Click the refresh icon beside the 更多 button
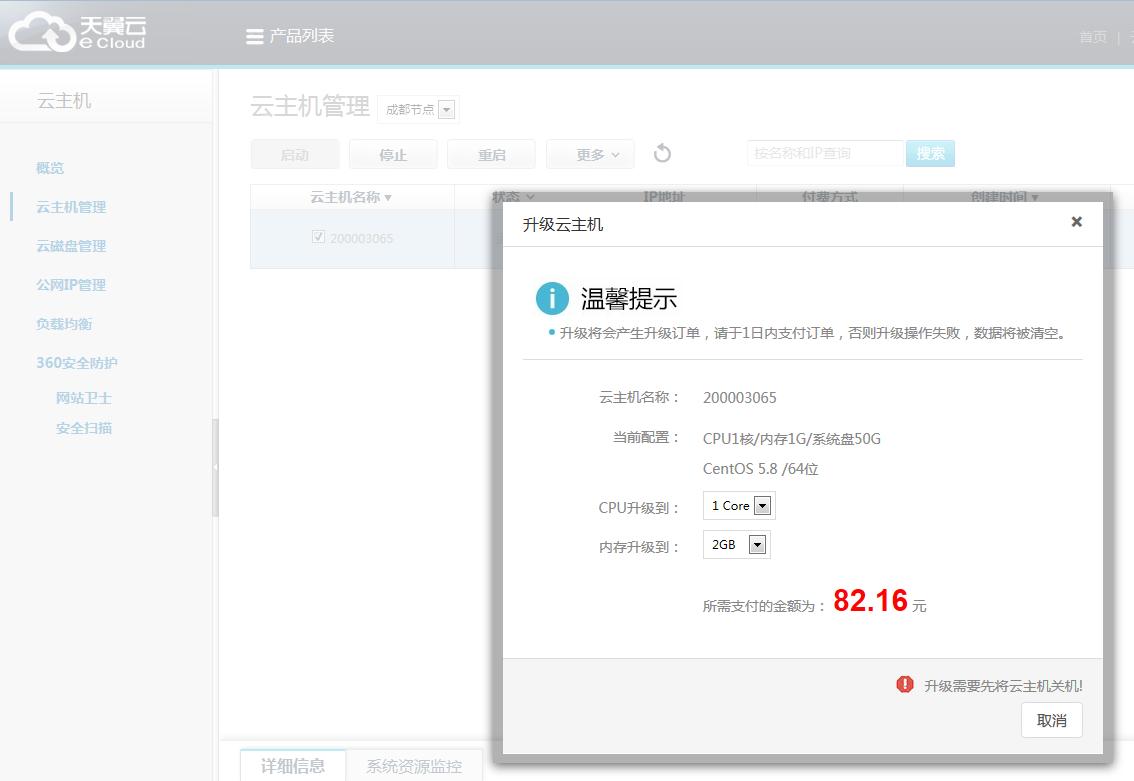This screenshot has width=1134, height=781. pyautogui.click(x=662, y=154)
